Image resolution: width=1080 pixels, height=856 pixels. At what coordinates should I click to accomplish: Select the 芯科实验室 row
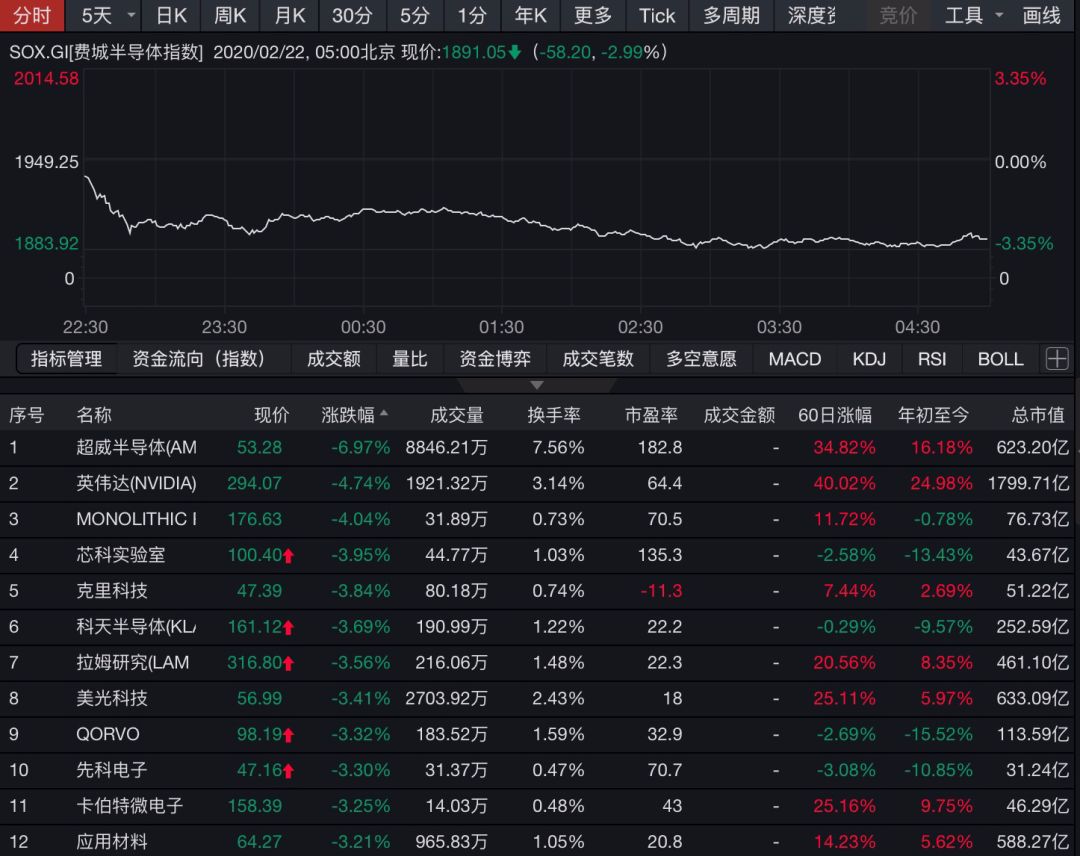pyautogui.click(x=537, y=555)
